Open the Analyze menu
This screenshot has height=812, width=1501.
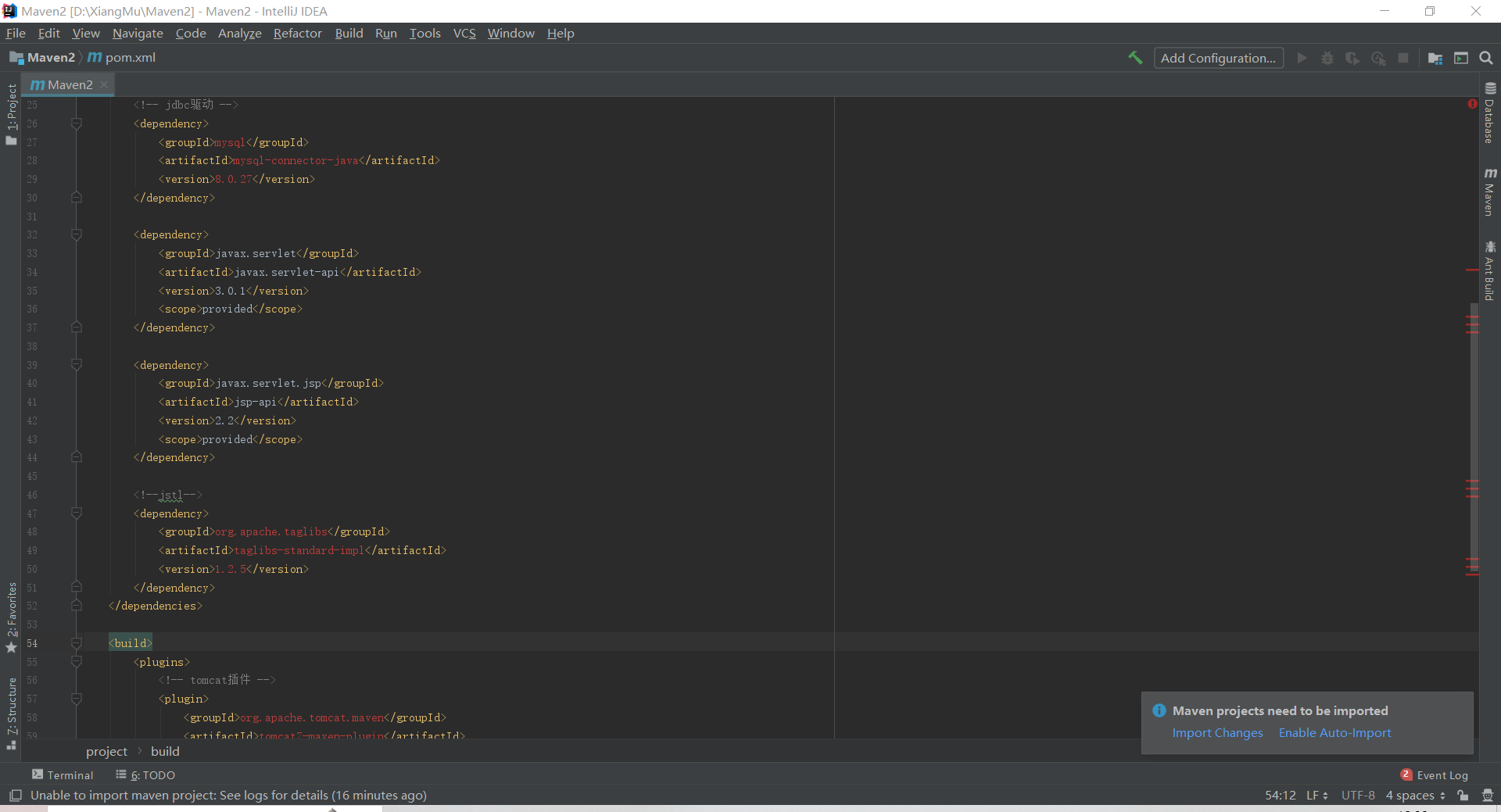click(239, 33)
